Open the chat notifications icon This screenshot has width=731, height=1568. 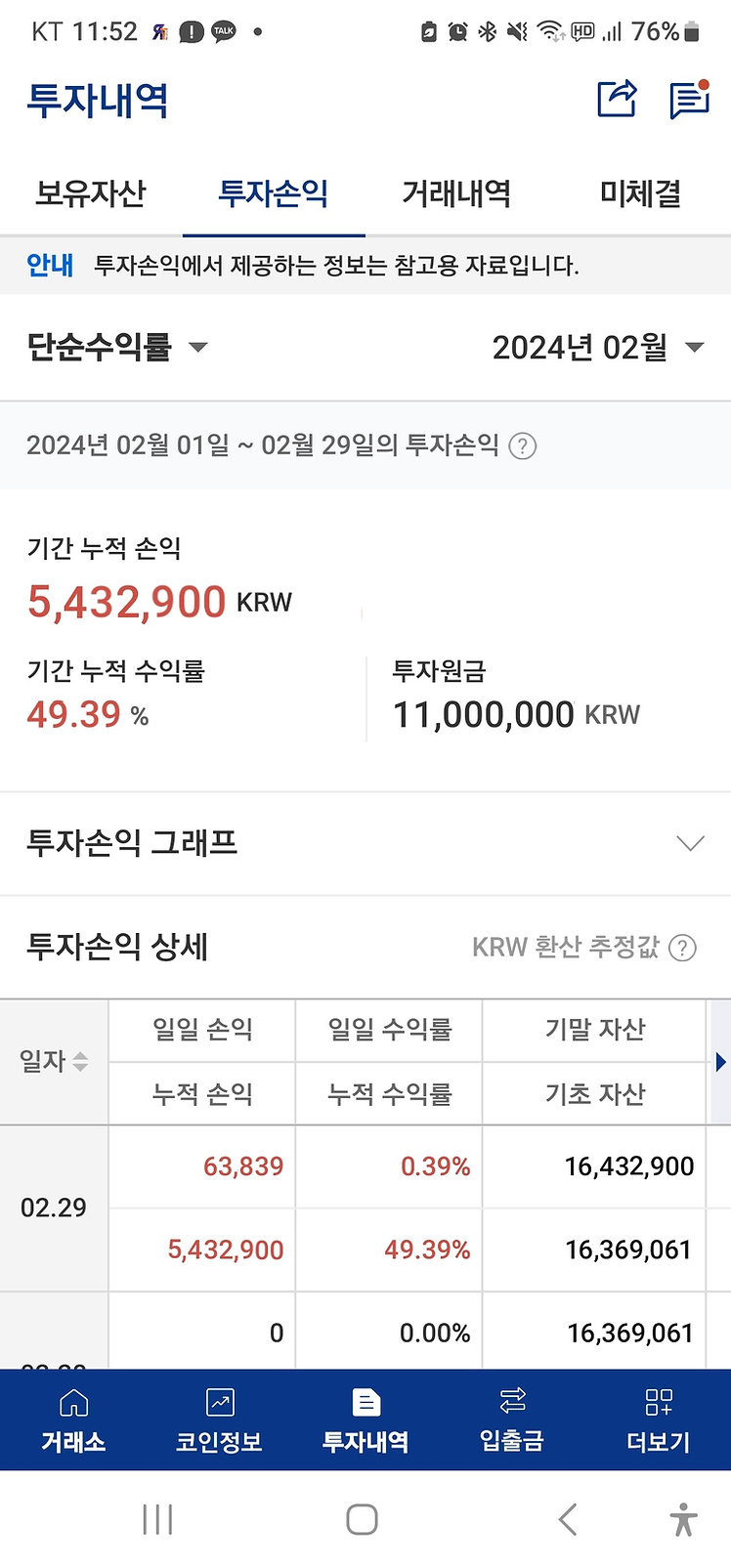pos(689,100)
